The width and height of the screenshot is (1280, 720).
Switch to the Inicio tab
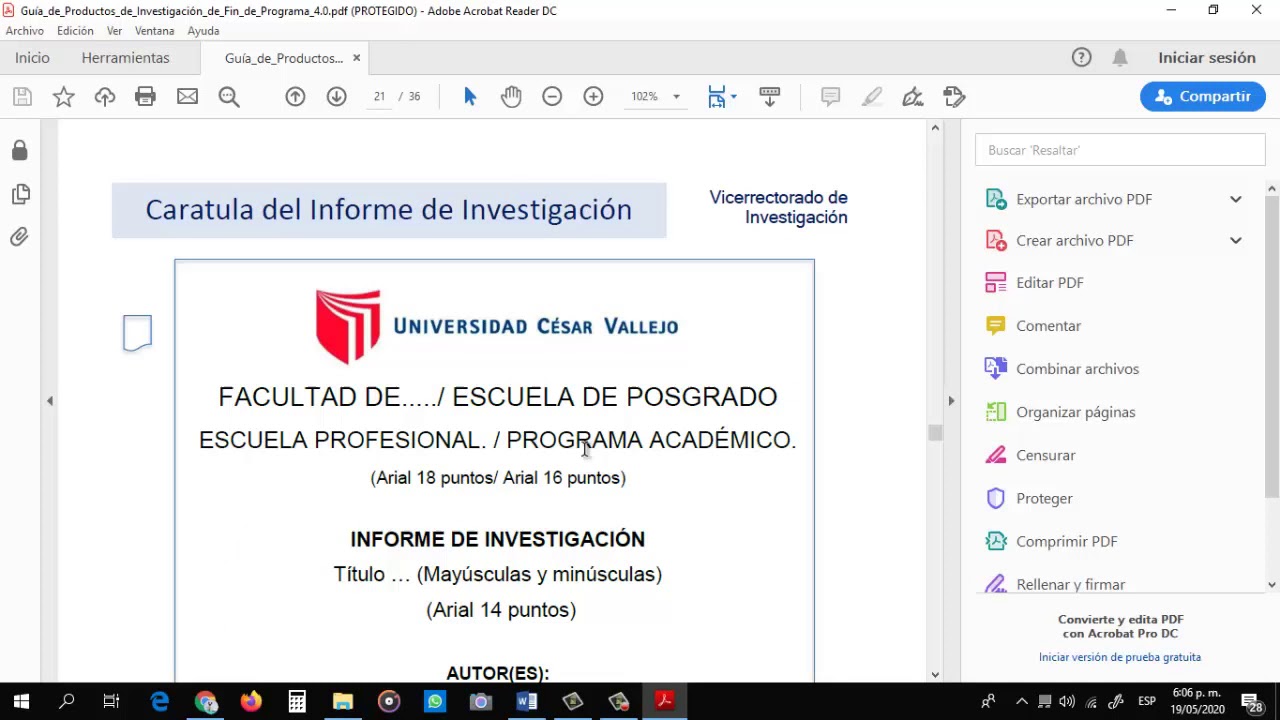click(32, 58)
